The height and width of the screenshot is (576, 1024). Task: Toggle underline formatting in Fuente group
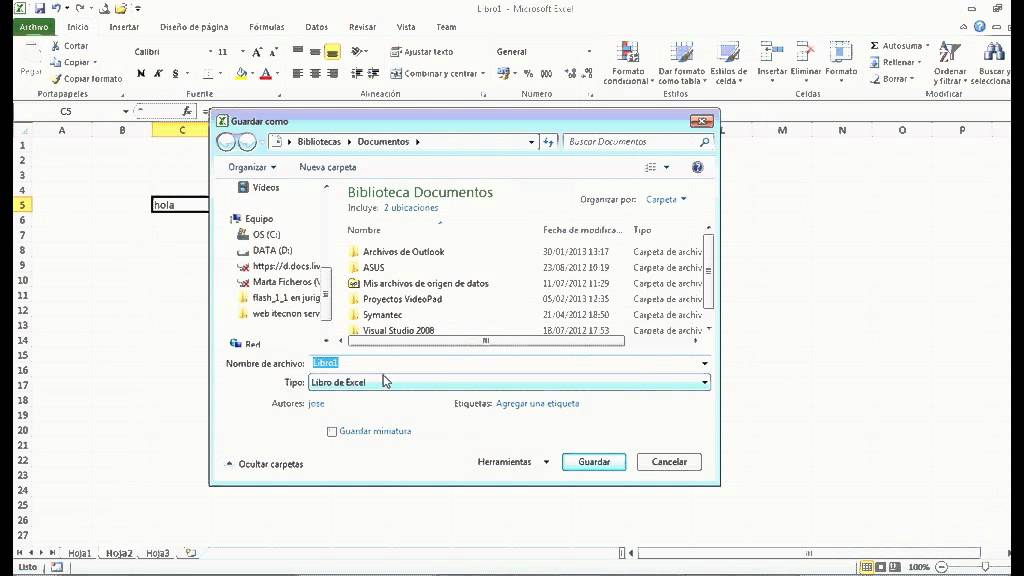(x=175, y=74)
